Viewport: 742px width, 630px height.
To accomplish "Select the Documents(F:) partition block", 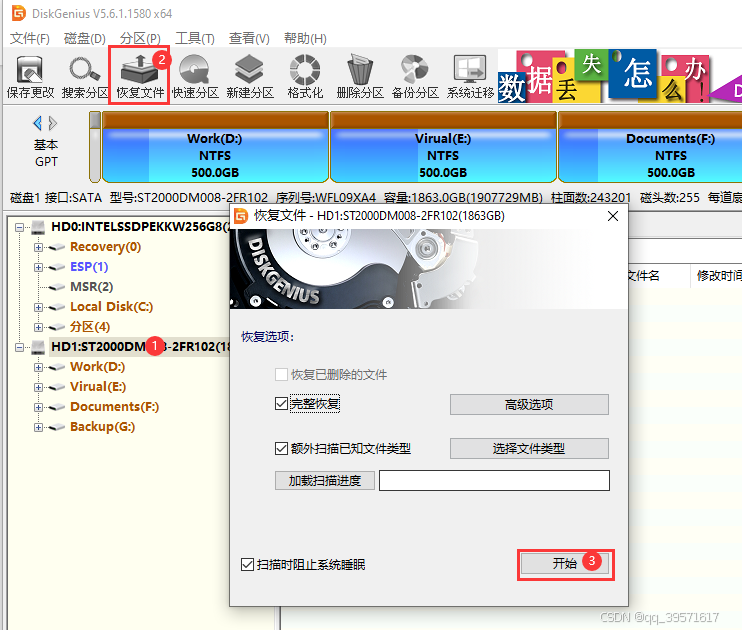I will coord(650,147).
